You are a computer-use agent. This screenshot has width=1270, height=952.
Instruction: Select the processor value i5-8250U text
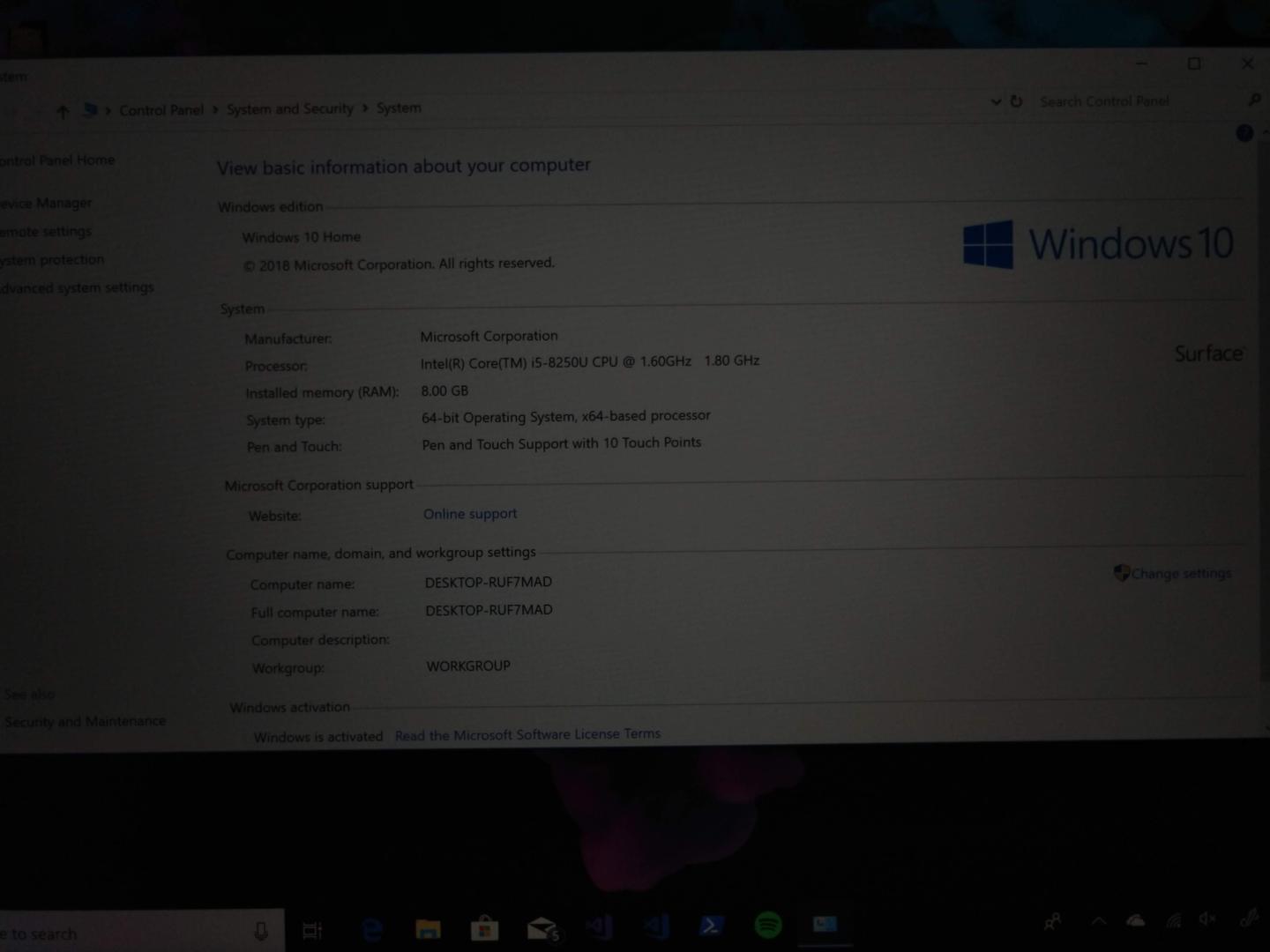coord(590,361)
